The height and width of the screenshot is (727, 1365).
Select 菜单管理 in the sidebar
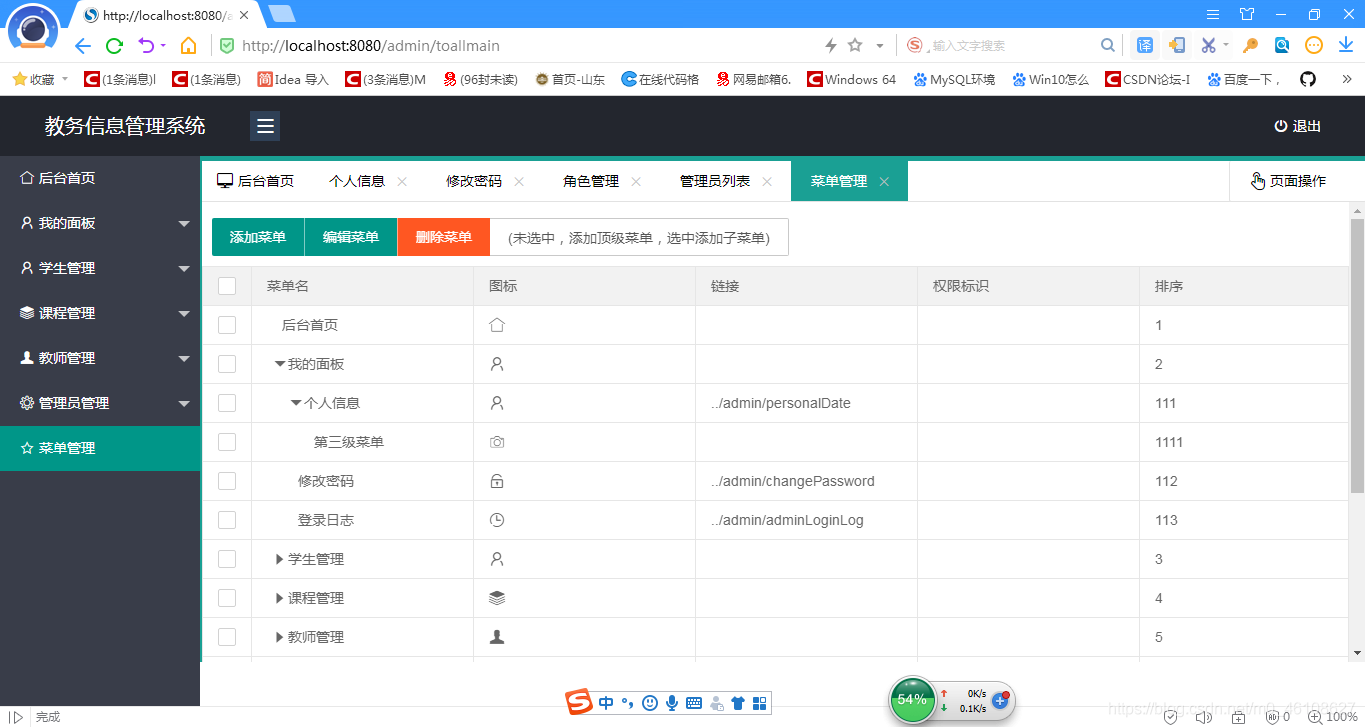pos(100,448)
